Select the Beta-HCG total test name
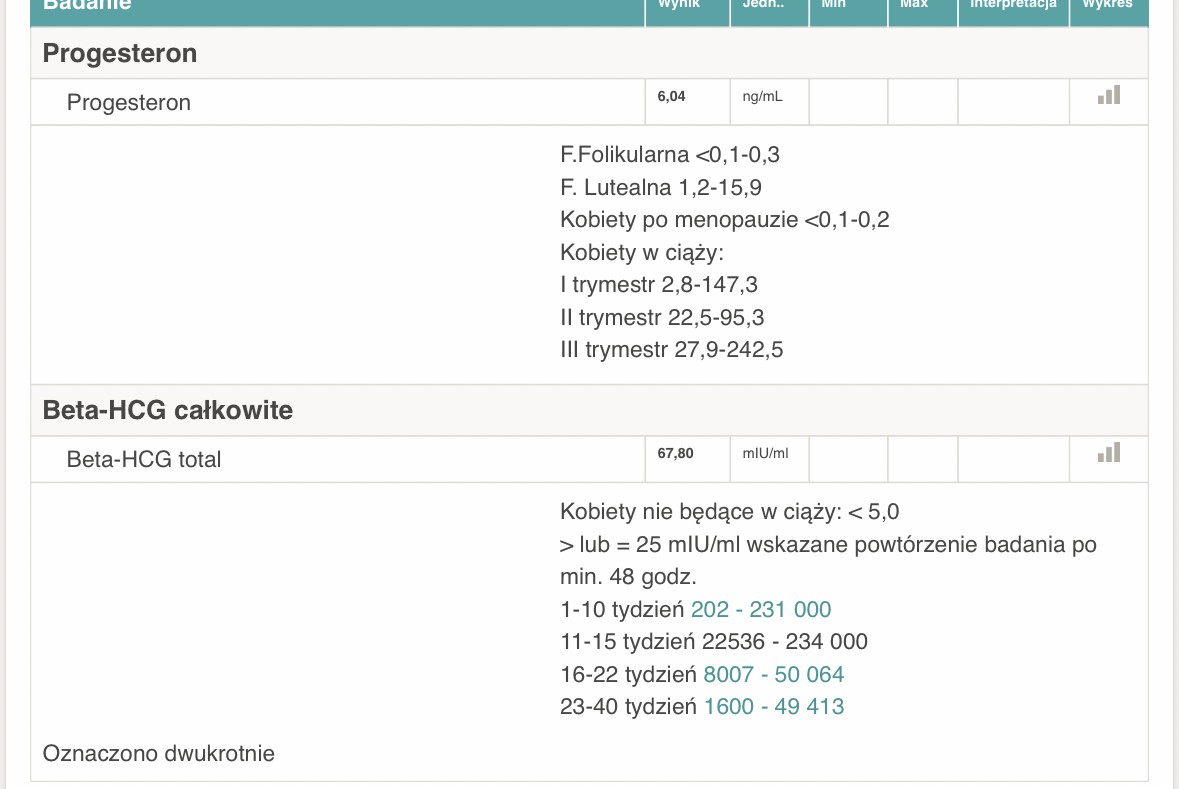 click(x=144, y=460)
